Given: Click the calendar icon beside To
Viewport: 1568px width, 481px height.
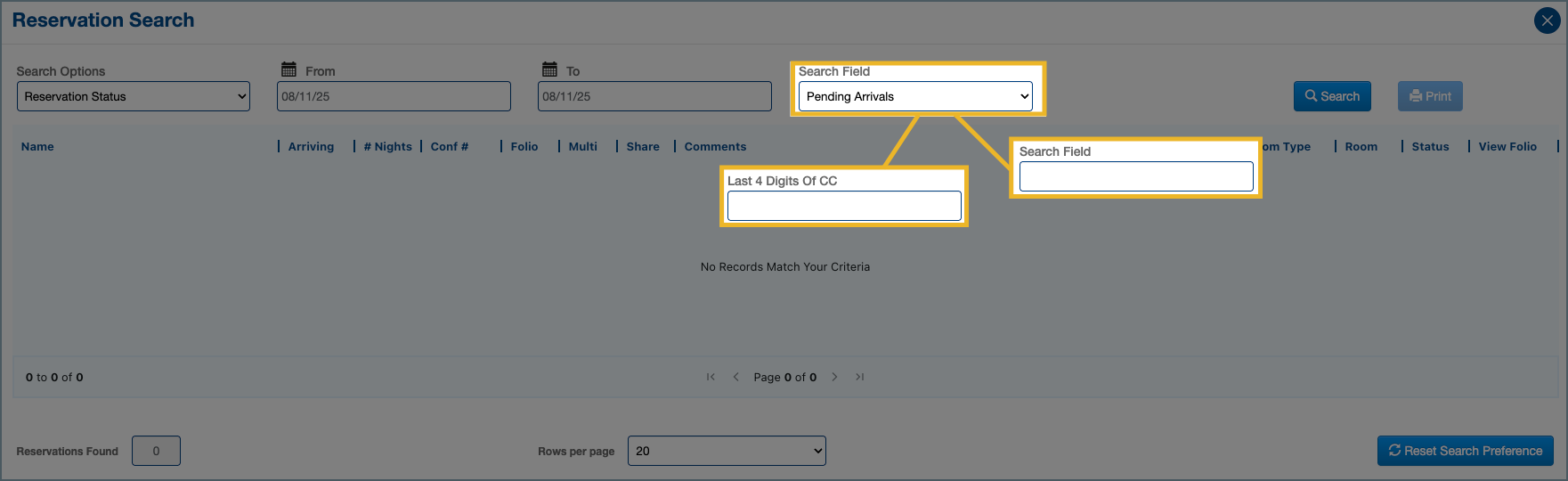Looking at the screenshot, I should click(549, 69).
